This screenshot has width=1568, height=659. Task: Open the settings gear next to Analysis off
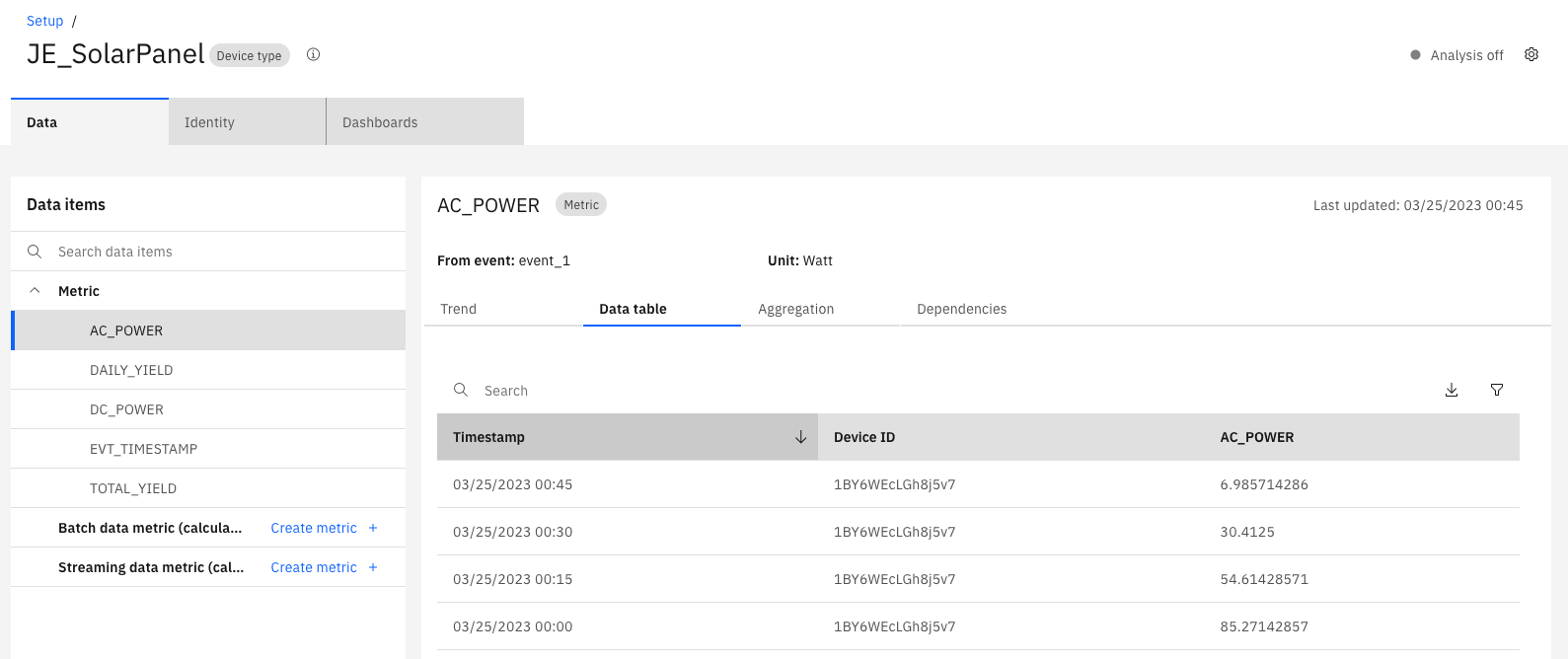pyautogui.click(x=1531, y=54)
